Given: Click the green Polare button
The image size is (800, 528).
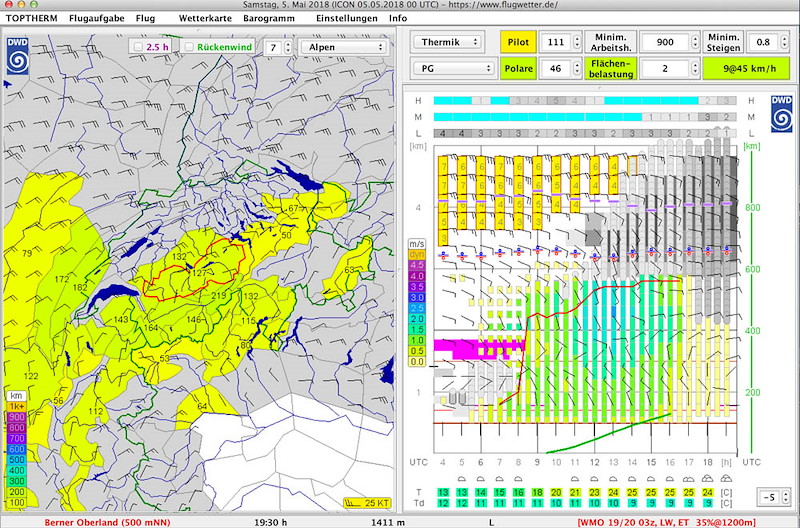Looking at the screenshot, I should (518, 68).
